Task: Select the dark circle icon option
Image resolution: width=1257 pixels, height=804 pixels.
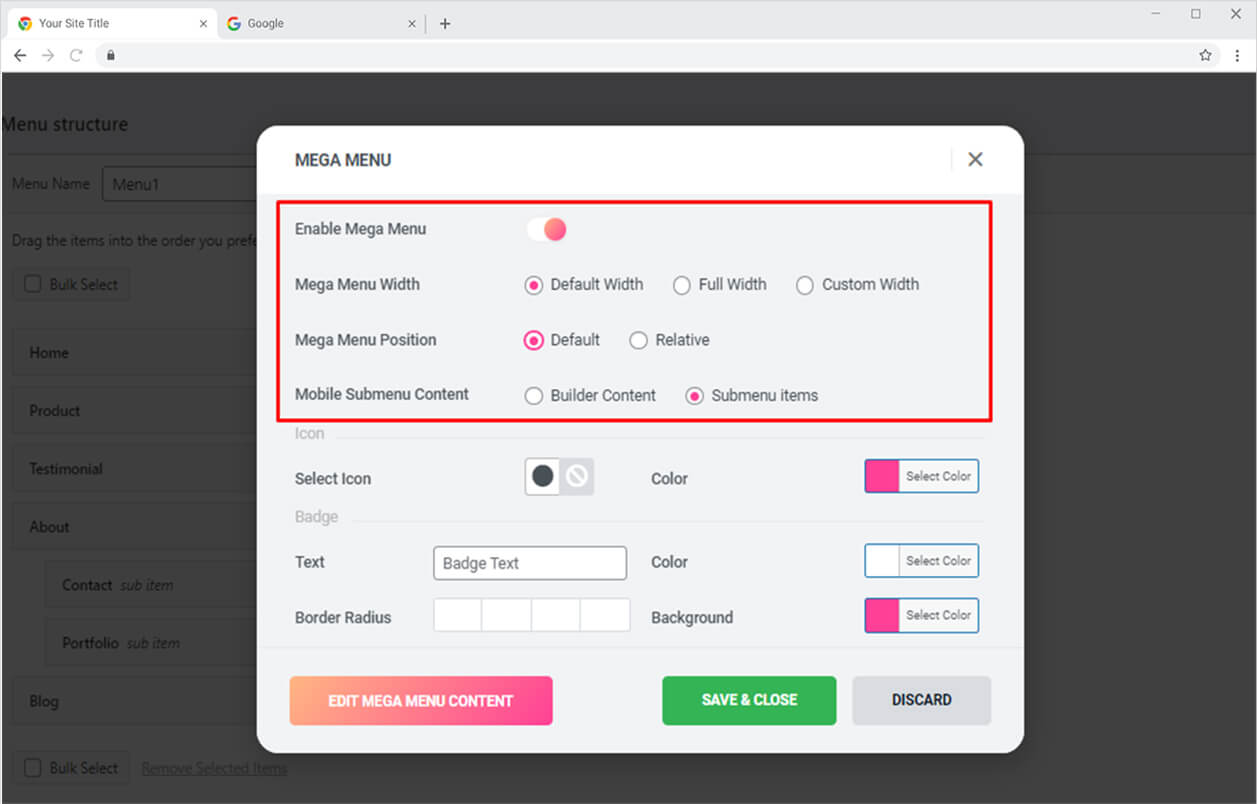Action: coord(543,477)
